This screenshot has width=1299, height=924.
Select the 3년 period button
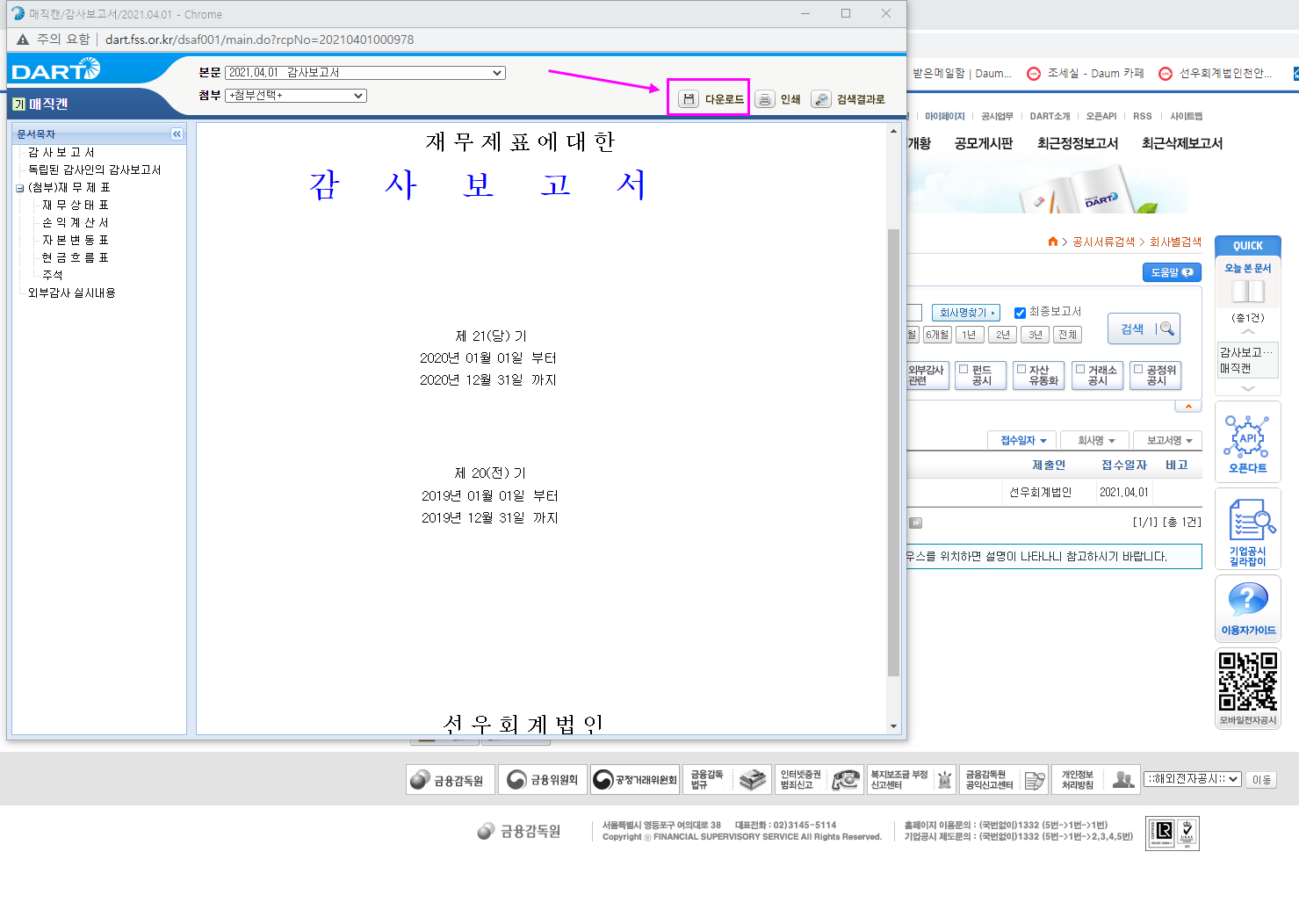1036,335
